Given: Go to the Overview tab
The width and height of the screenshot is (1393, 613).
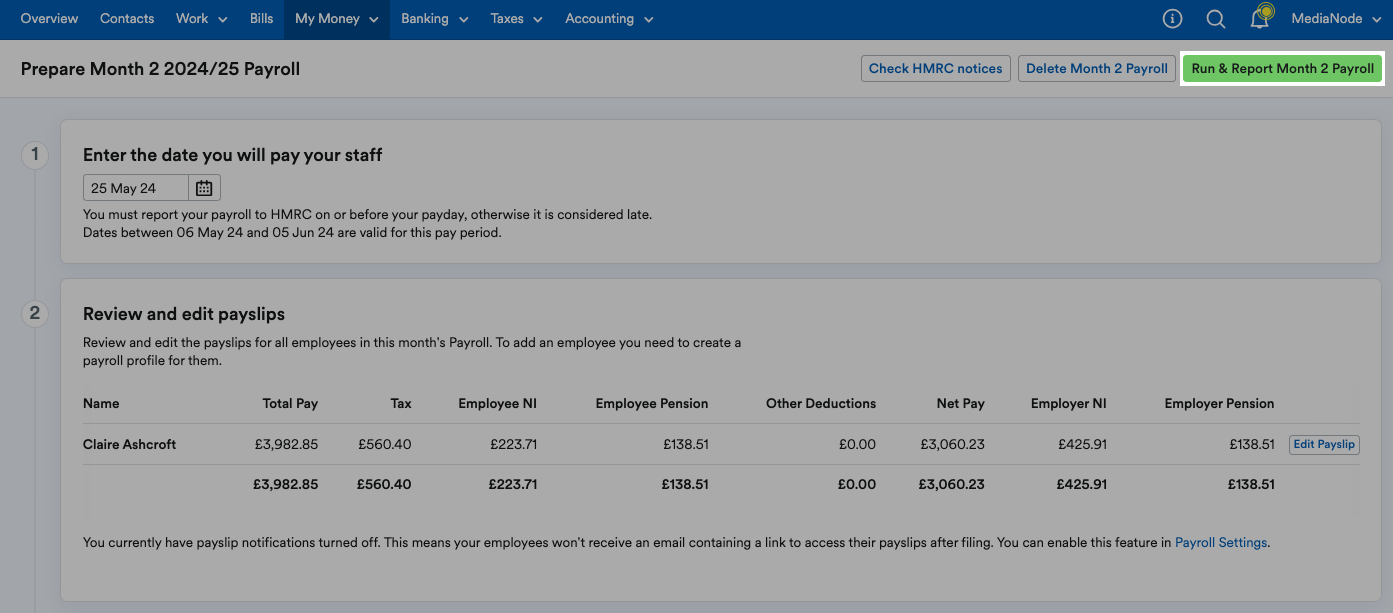Looking at the screenshot, I should pyautogui.click(x=49, y=19).
